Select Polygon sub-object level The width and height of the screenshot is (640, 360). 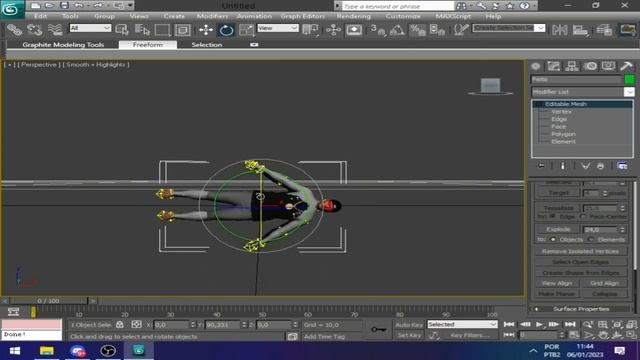coord(563,134)
